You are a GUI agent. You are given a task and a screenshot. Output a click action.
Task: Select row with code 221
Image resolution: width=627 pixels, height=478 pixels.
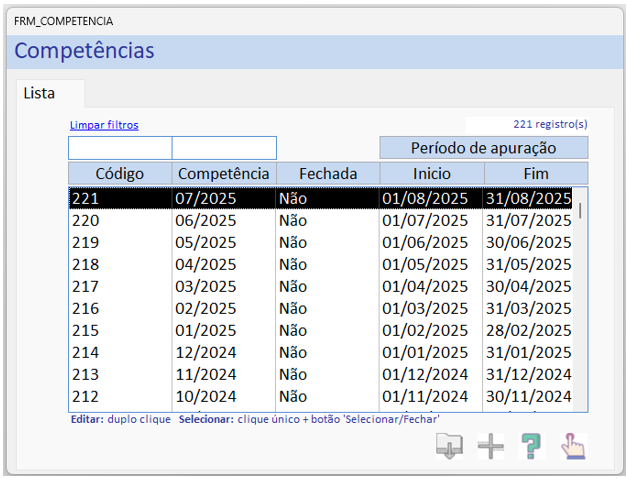pos(320,198)
